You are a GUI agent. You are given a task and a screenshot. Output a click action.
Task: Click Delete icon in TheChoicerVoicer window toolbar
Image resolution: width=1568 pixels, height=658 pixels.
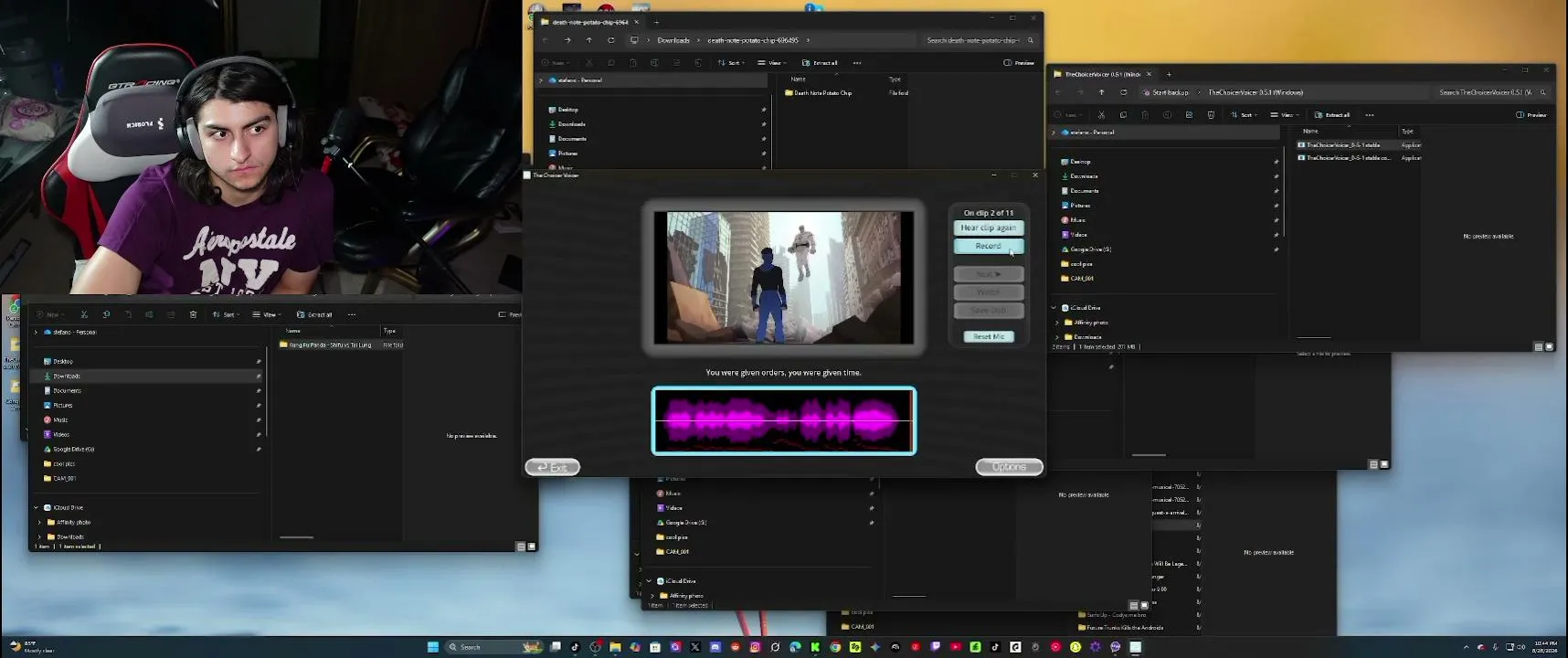1211,115
